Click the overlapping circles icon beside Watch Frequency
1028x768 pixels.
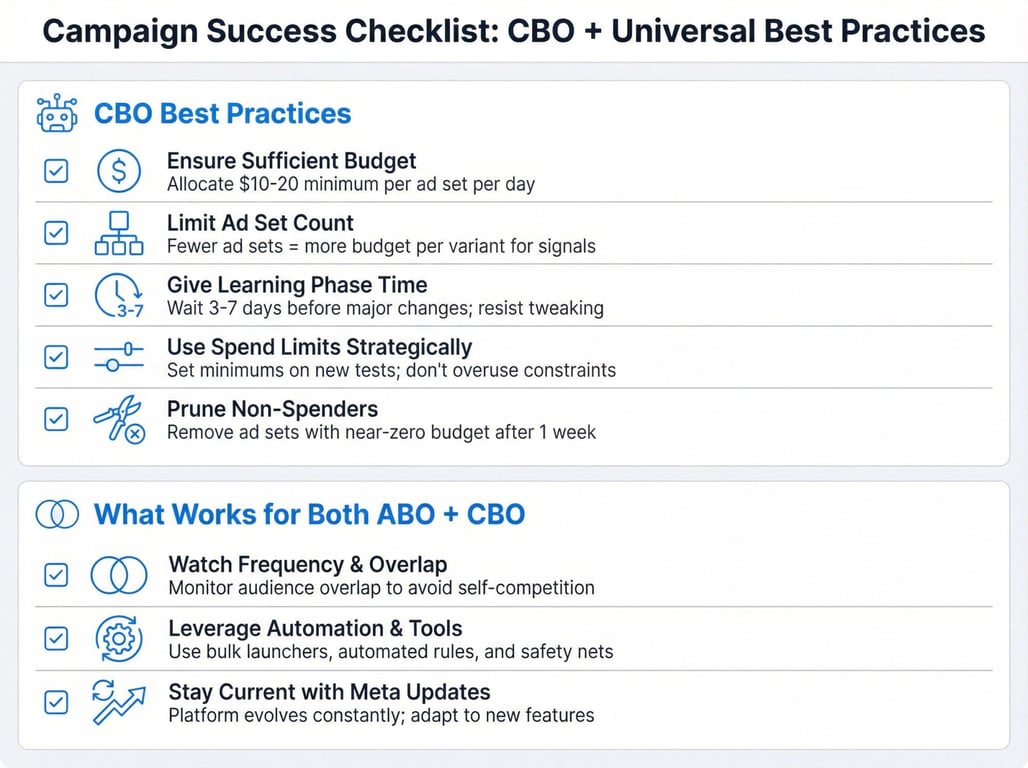[x=118, y=575]
